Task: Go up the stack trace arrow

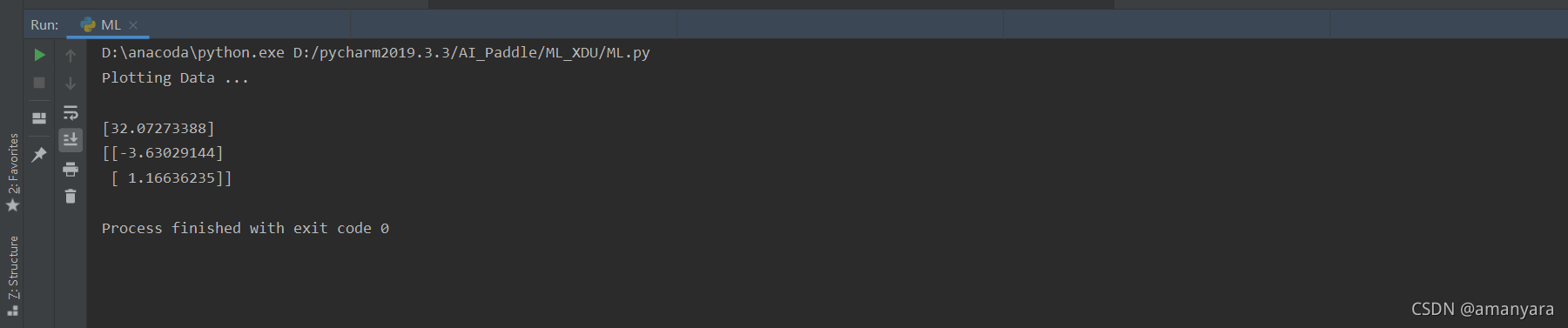Action: pos(71,55)
